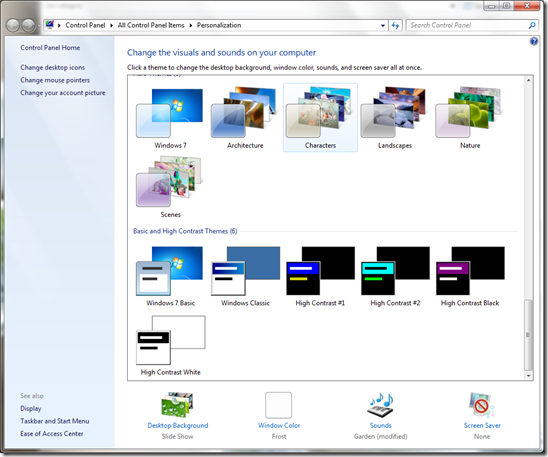Open the Sounds settings icon
Image resolution: width=548 pixels, height=457 pixels.
coord(380,405)
